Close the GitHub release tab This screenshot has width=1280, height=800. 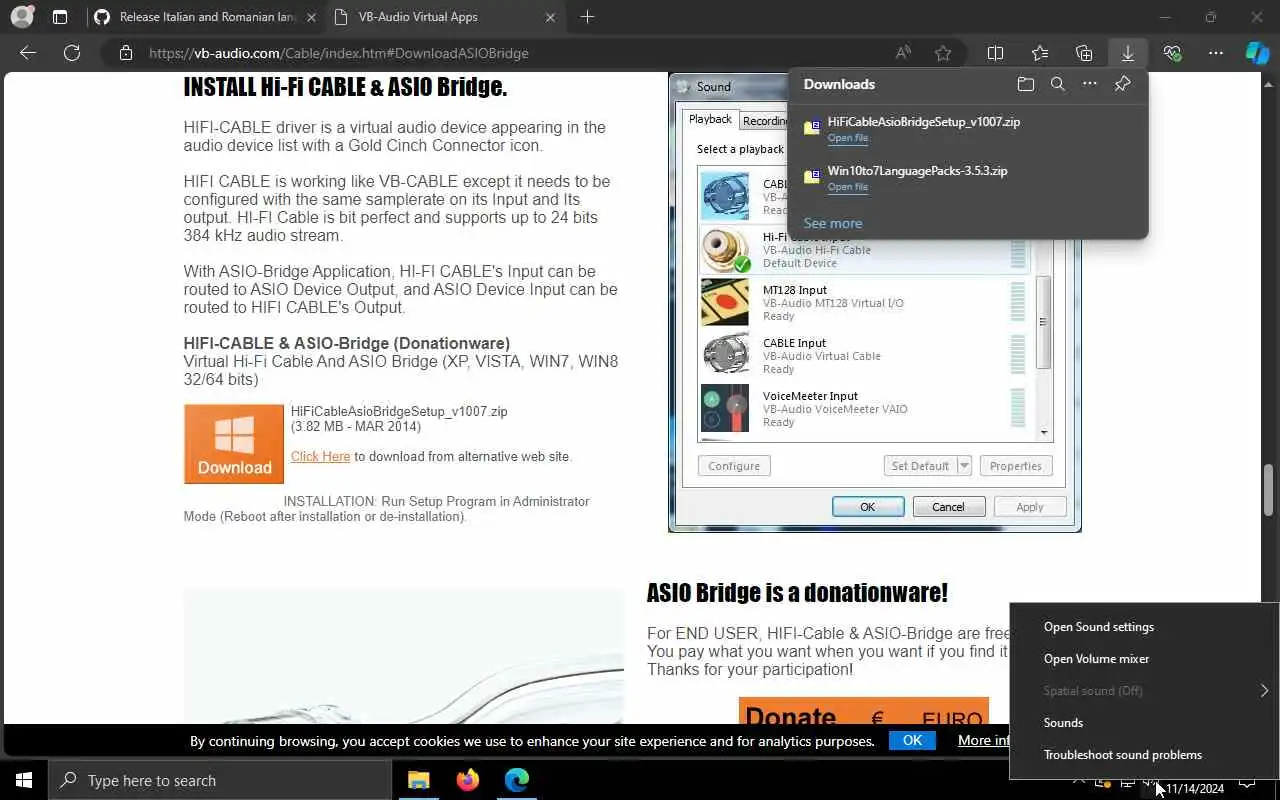pyautogui.click(x=311, y=17)
